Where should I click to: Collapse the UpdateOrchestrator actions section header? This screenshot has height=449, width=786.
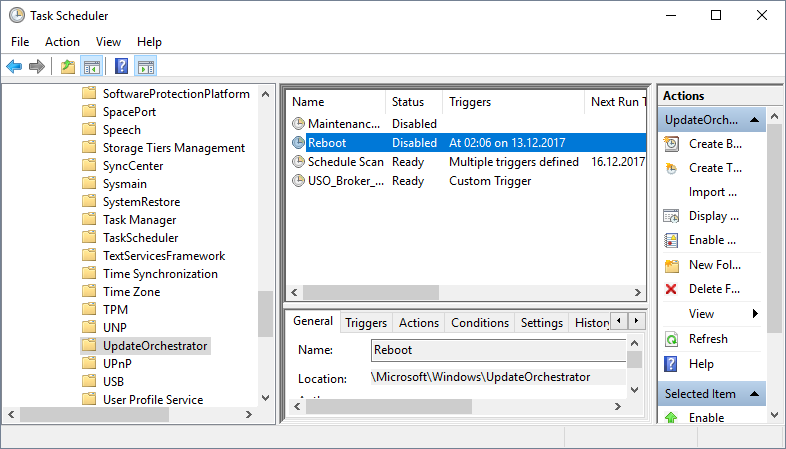756,120
